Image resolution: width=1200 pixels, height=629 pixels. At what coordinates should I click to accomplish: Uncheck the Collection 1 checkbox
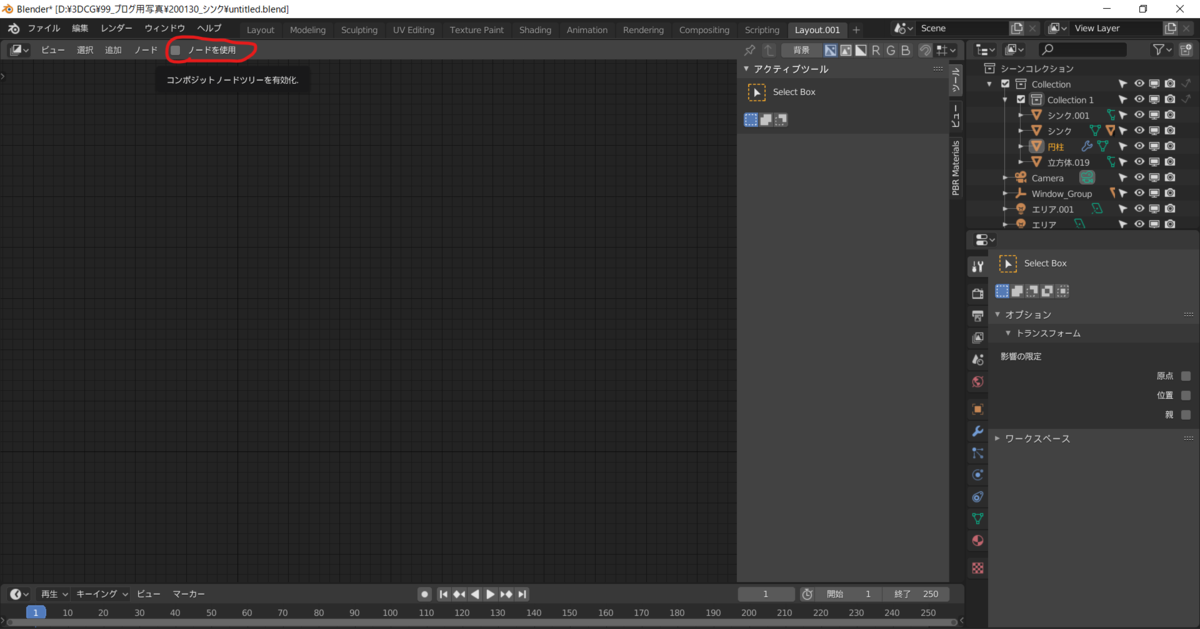click(x=1021, y=100)
